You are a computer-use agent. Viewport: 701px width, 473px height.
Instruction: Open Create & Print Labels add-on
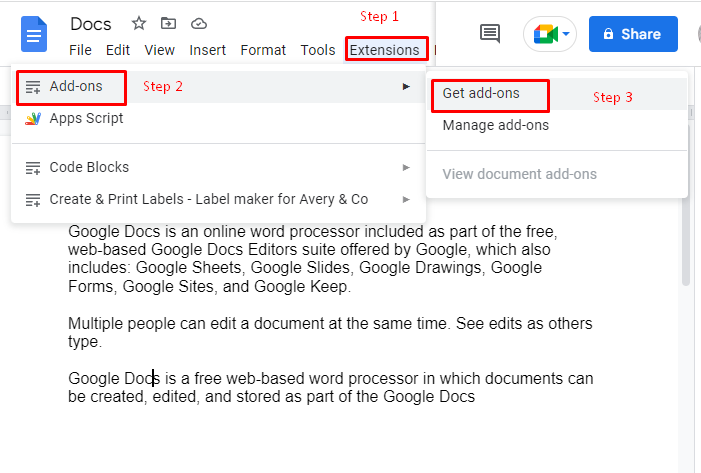pos(218,199)
